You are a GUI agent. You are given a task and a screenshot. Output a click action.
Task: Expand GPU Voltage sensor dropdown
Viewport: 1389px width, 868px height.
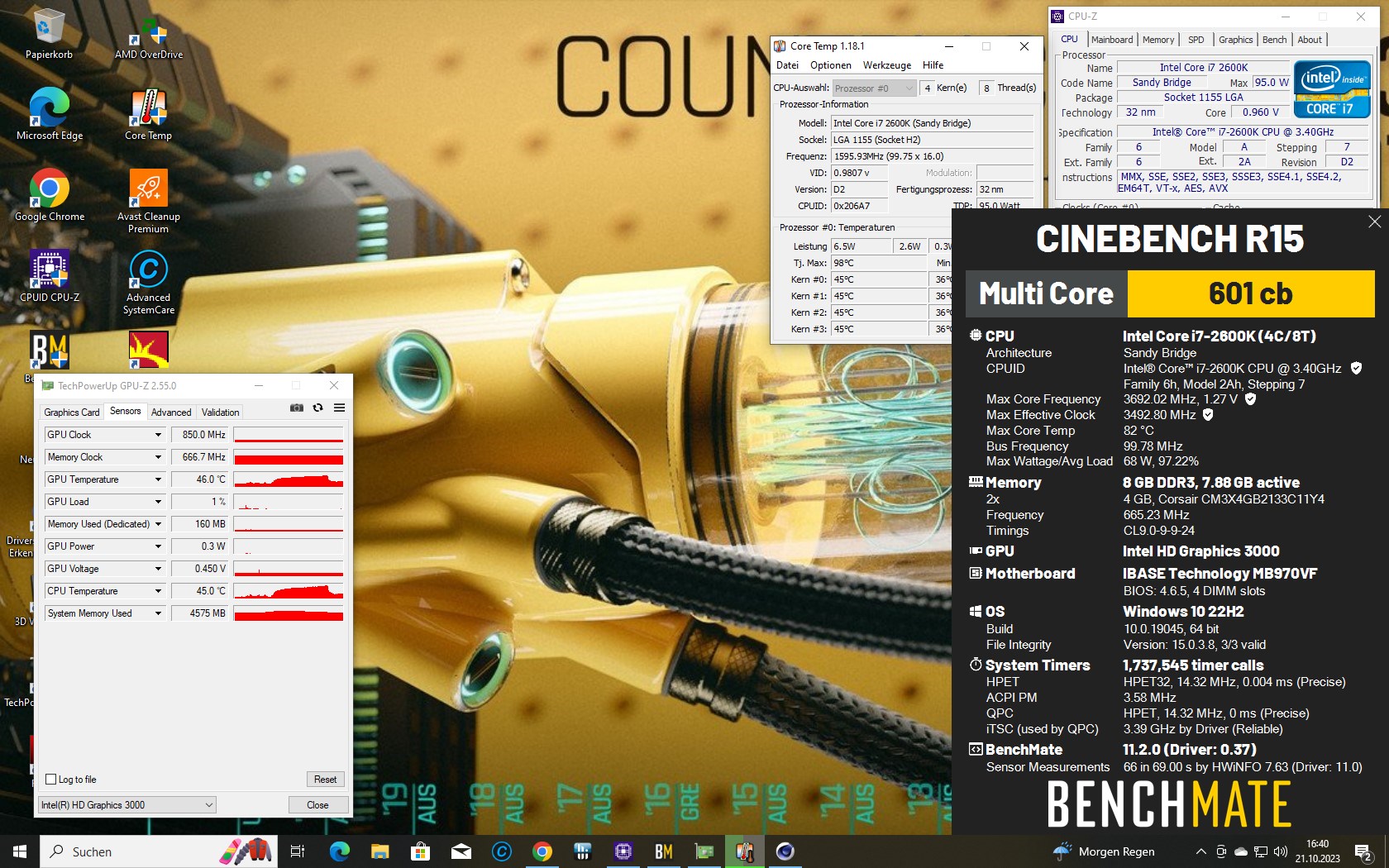tap(158, 569)
